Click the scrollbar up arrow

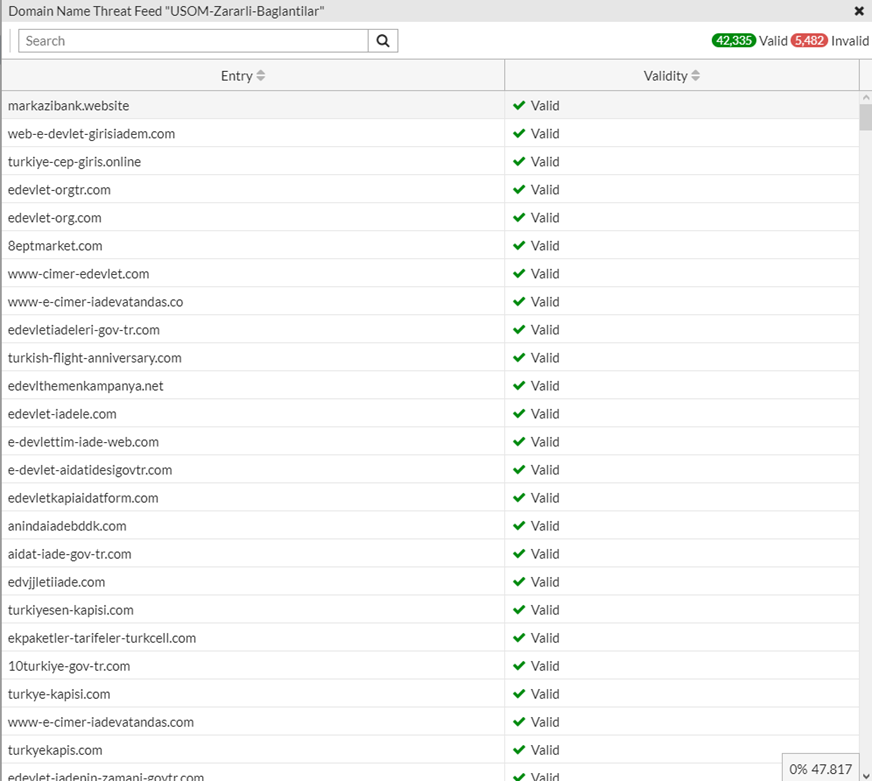tap(865, 97)
